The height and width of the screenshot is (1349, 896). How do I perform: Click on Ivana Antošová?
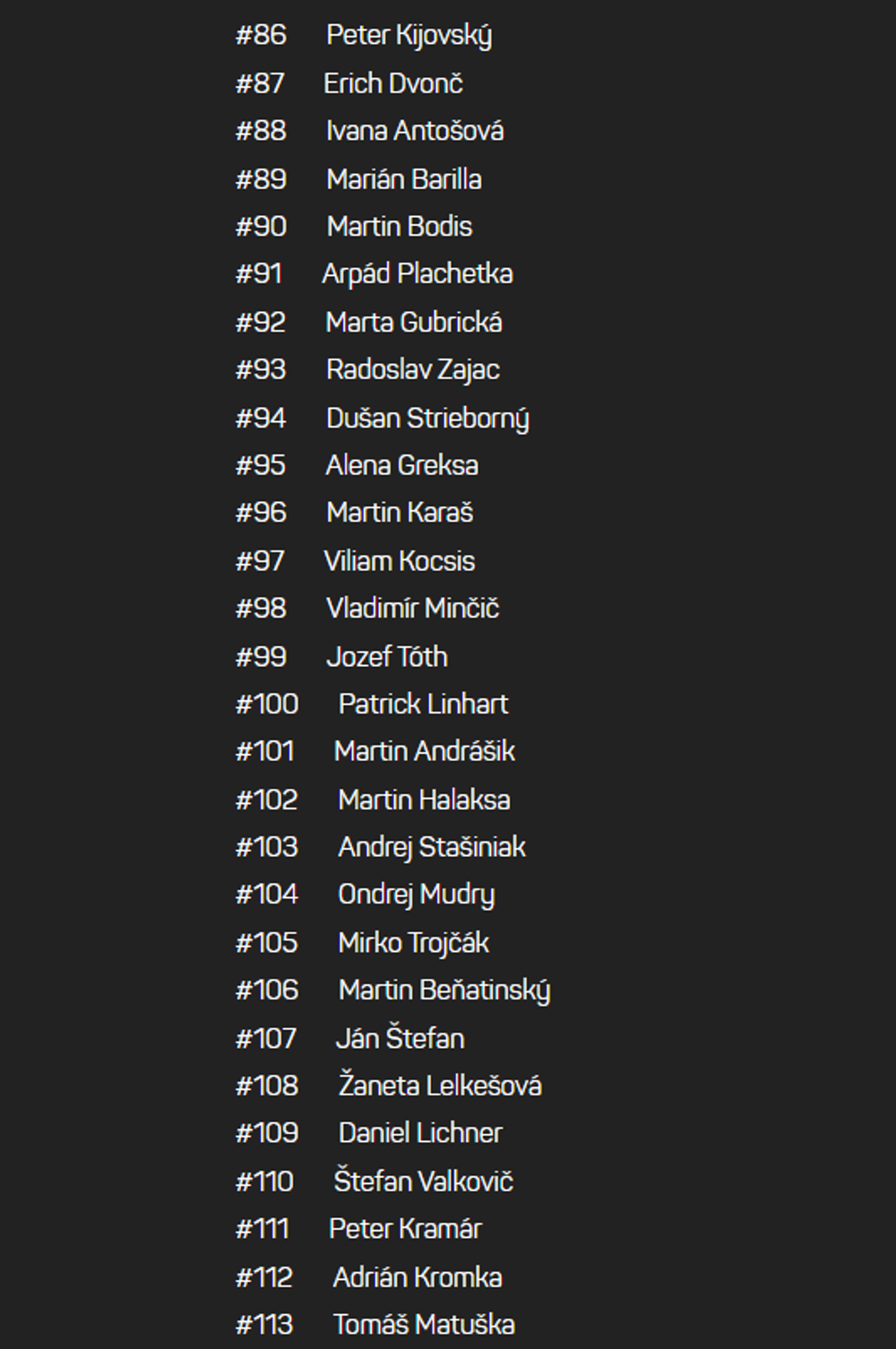pyautogui.click(x=414, y=131)
